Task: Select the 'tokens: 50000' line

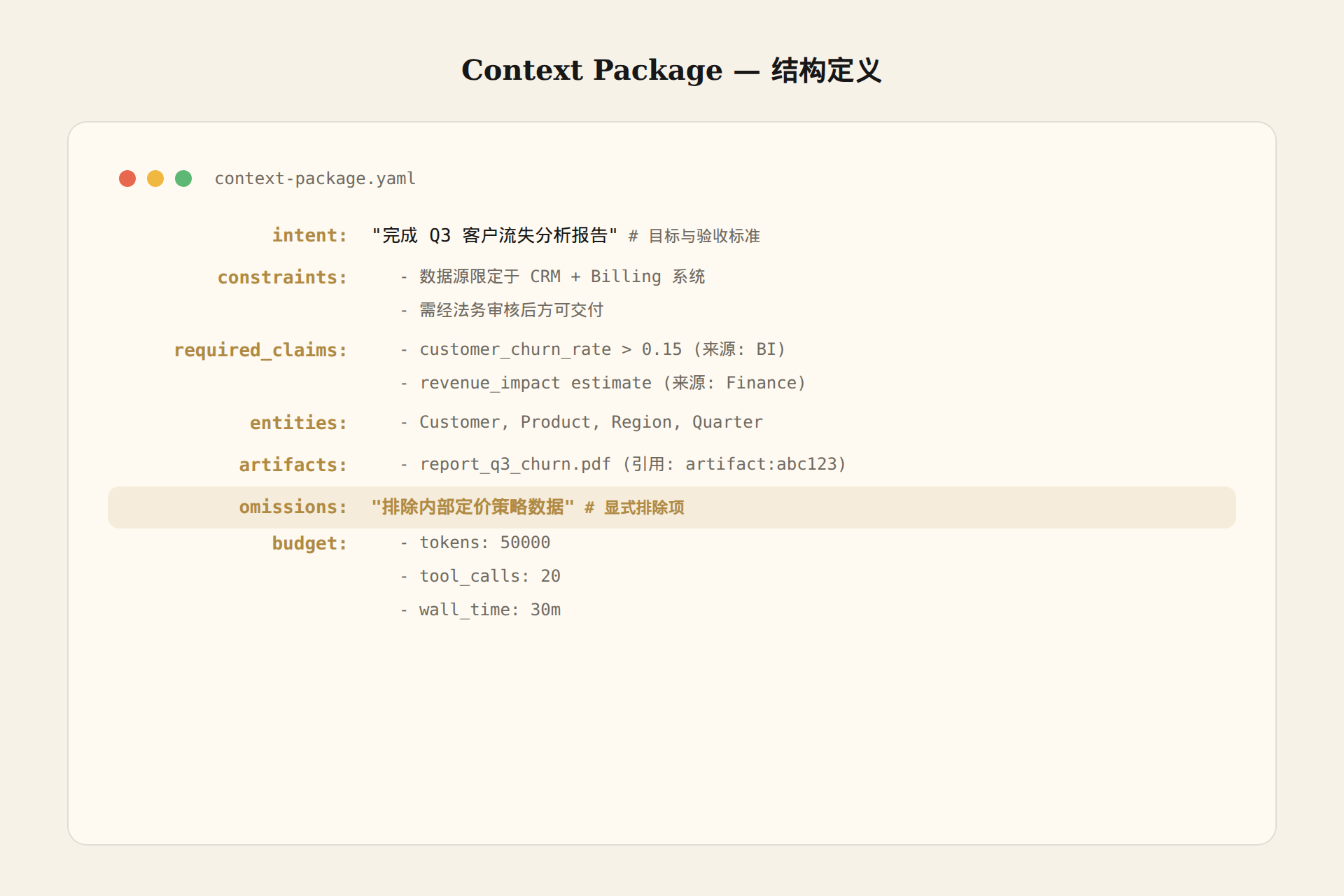Action: click(475, 542)
